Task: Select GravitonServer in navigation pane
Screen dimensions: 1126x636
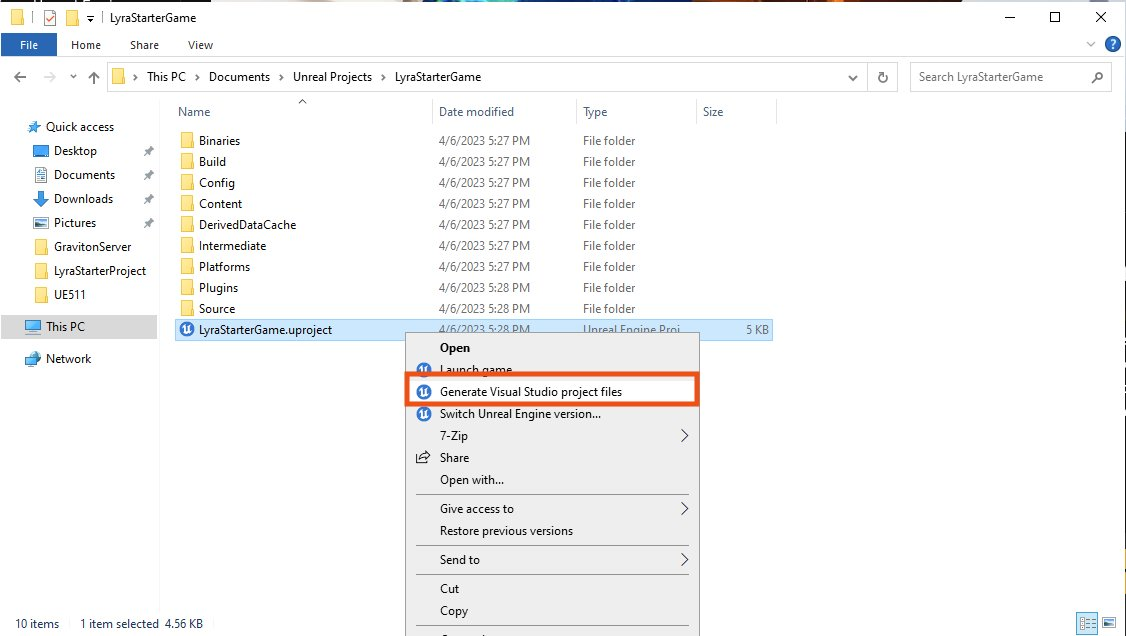Action: (x=93, y=247)
